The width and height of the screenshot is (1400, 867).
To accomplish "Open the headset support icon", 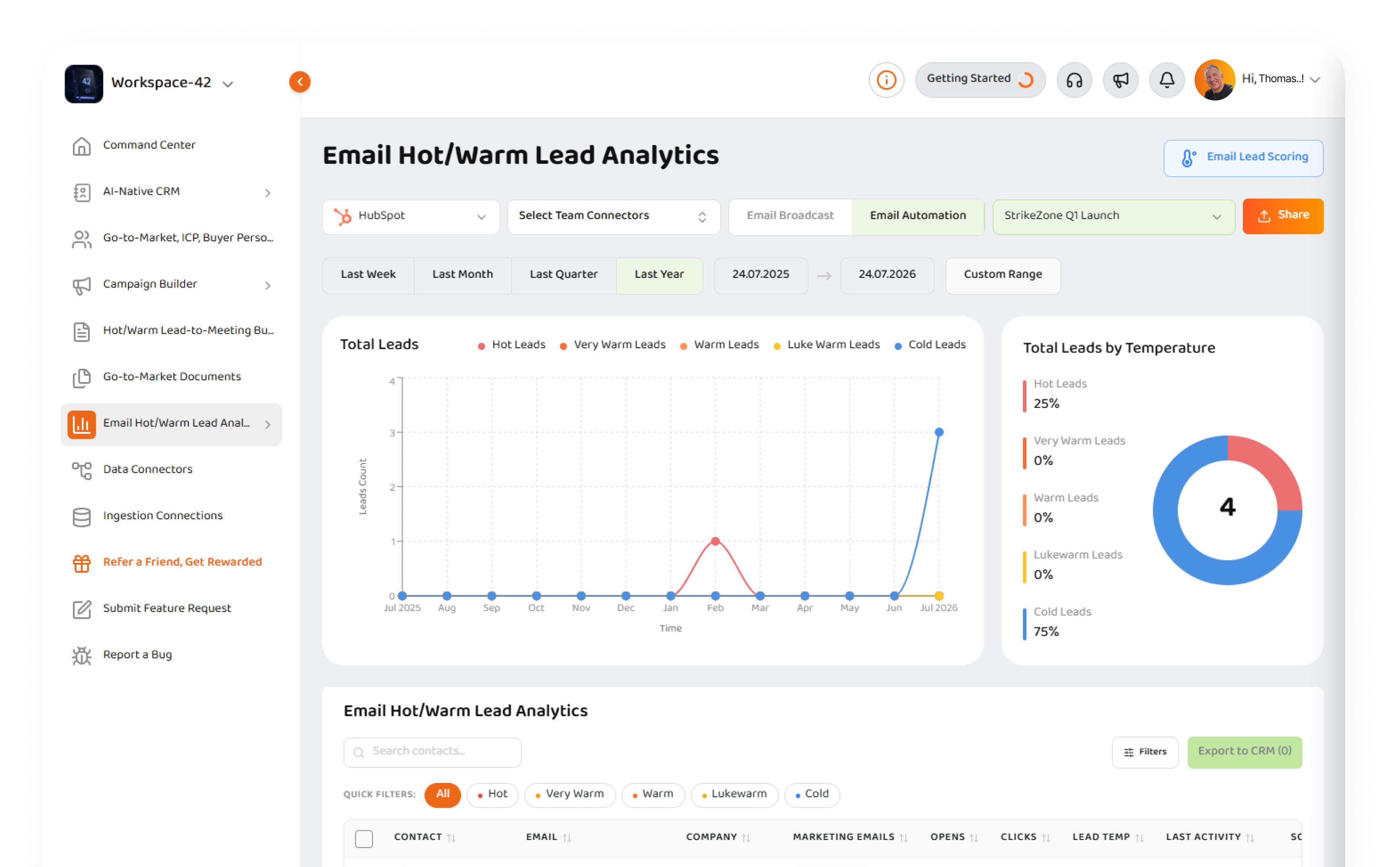I will coord(1074,80).
